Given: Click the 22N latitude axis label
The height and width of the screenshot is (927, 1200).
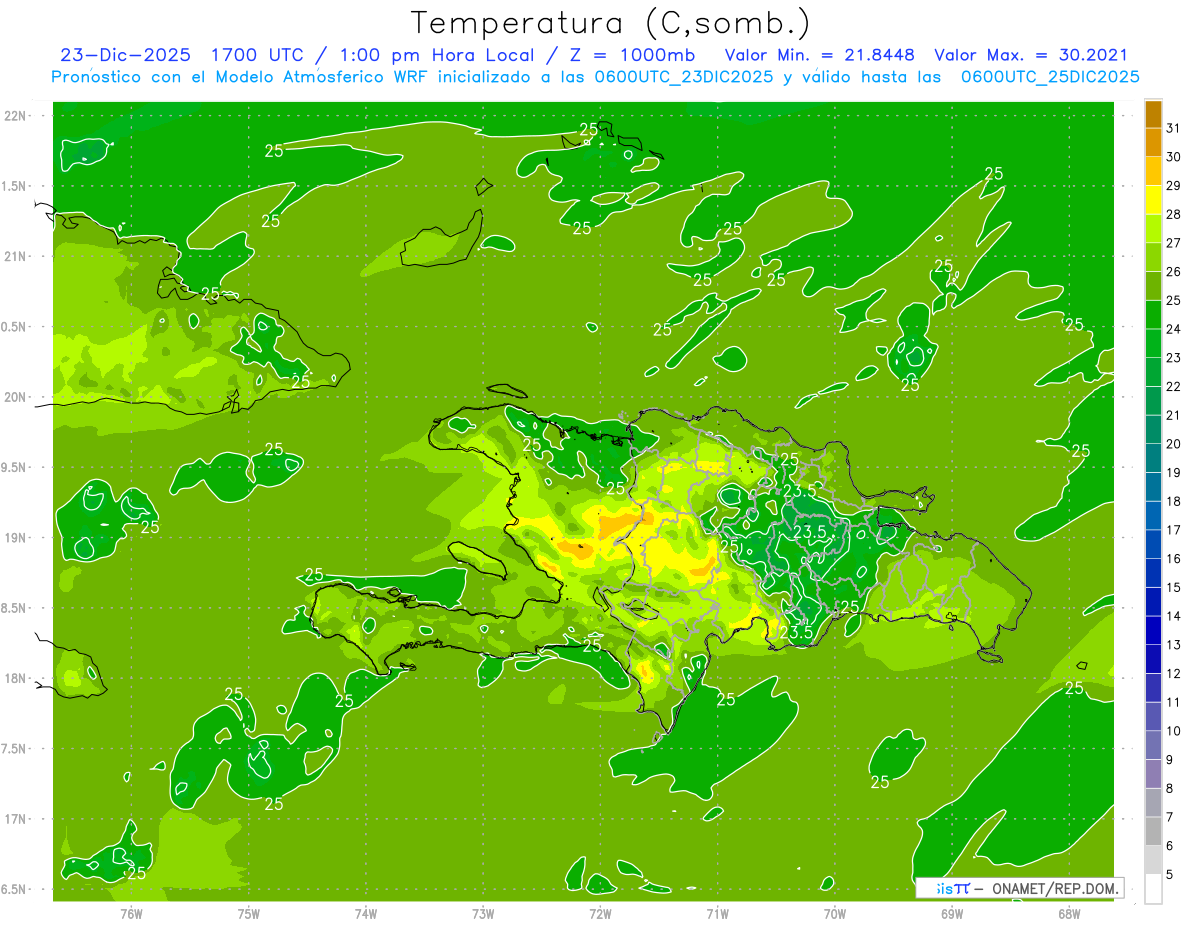Looking at the screenshot, I should (x=15, y=115).
